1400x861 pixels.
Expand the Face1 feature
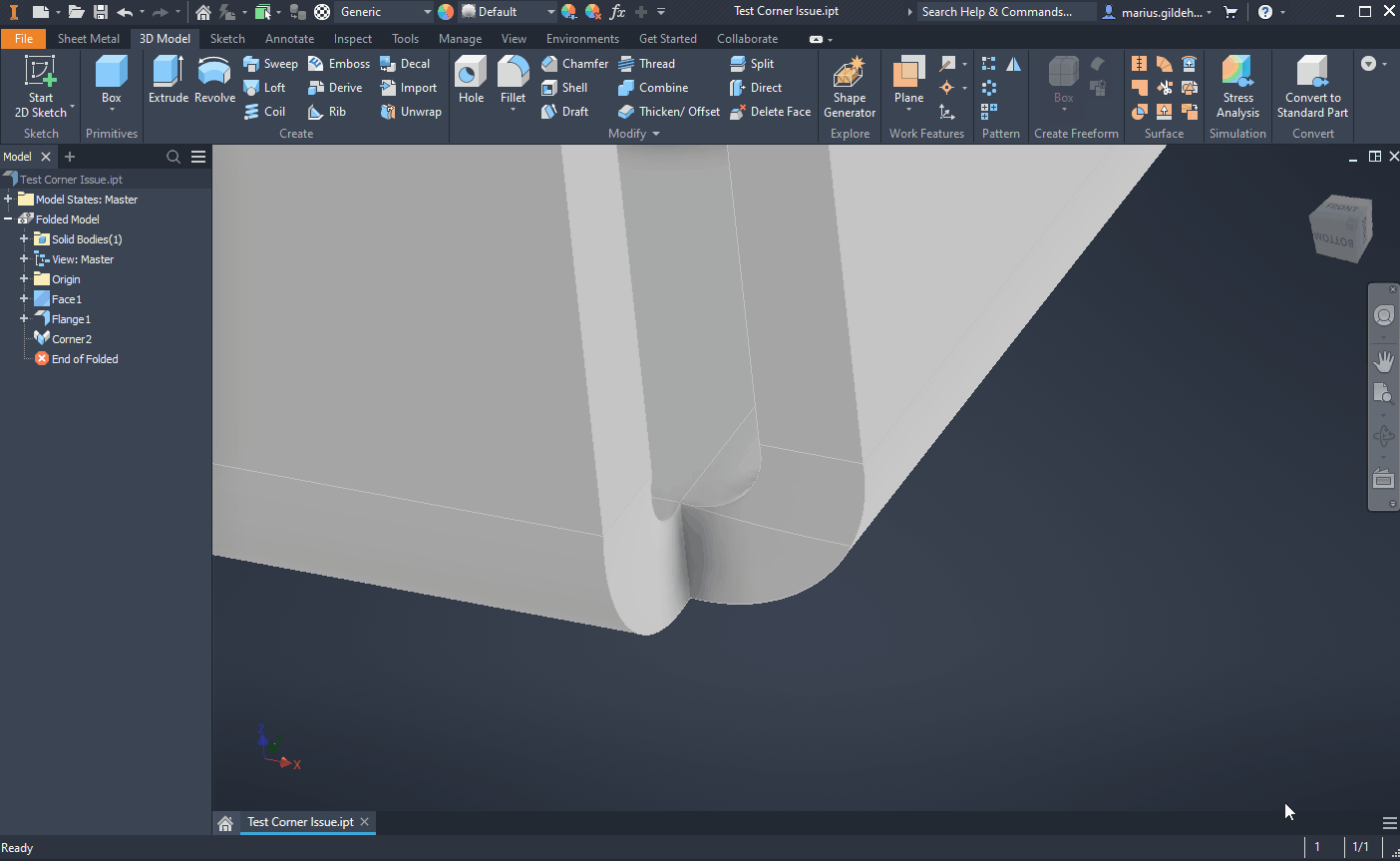pyautogui.click(x=24, y=299)
